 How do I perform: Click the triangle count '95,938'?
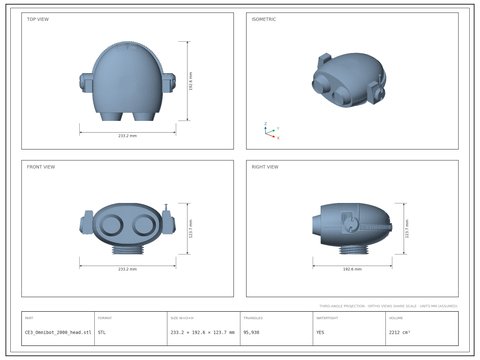(251, 332)
